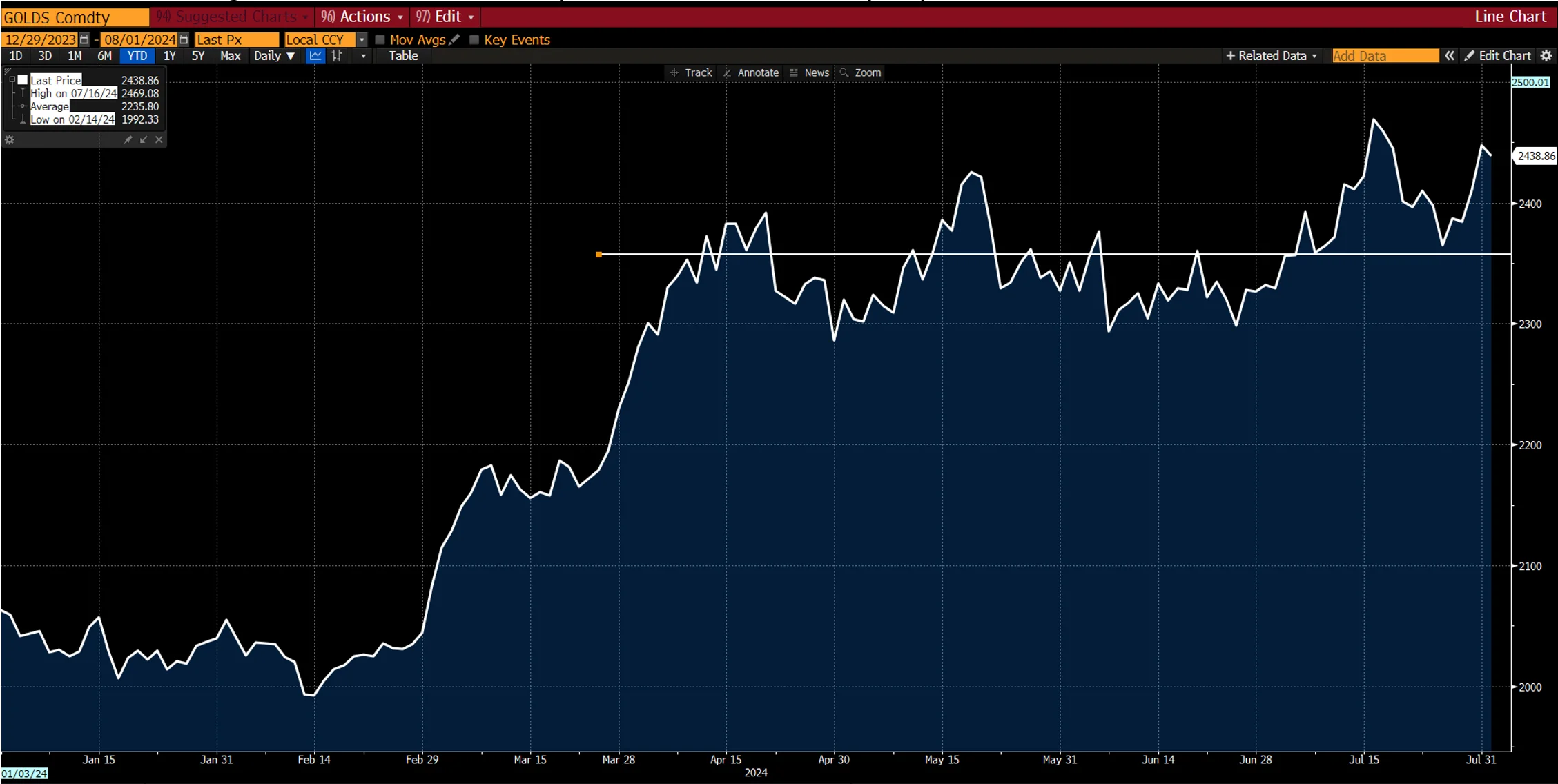
Task: Open the chart type dropdown arrow
Action: click(363, 56)
